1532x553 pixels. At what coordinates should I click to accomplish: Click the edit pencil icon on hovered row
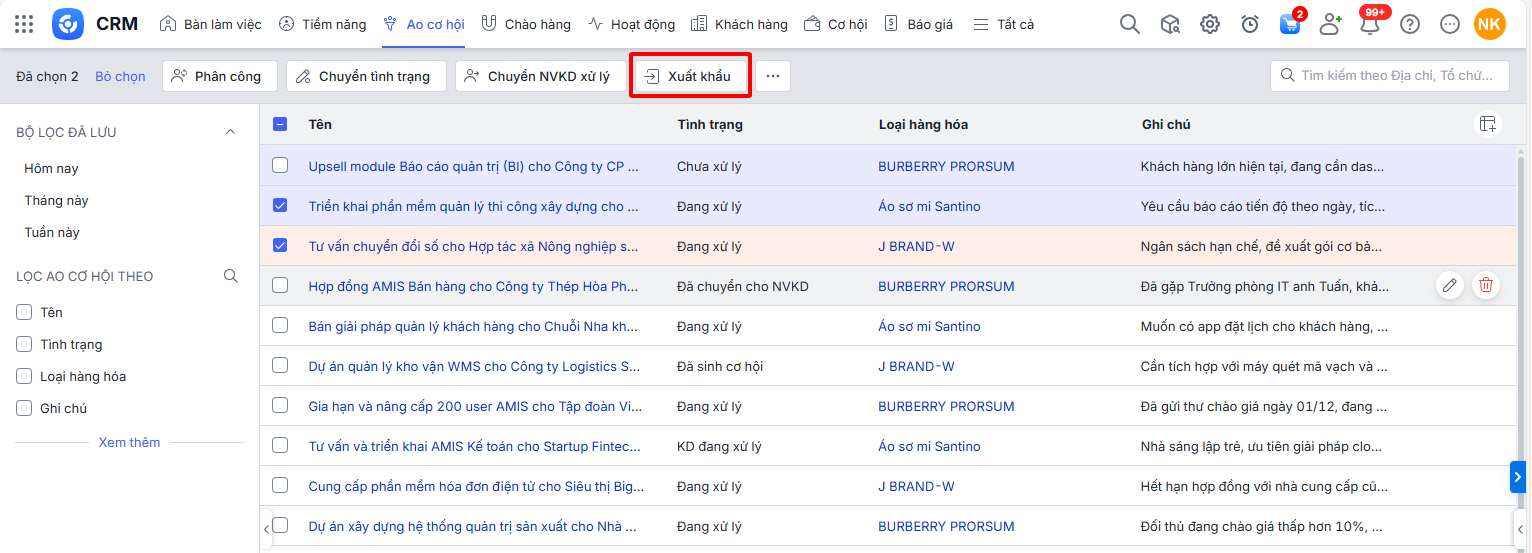(1449, 286)
